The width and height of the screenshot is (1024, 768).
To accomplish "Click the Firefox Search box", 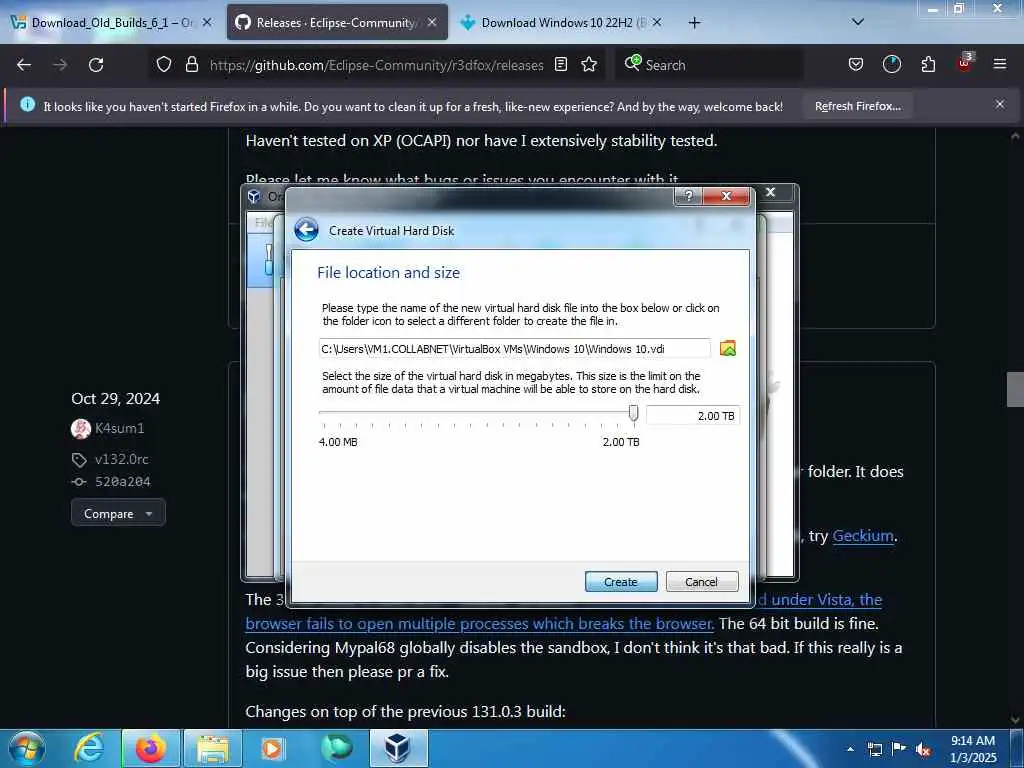I will tap(709, 65).
